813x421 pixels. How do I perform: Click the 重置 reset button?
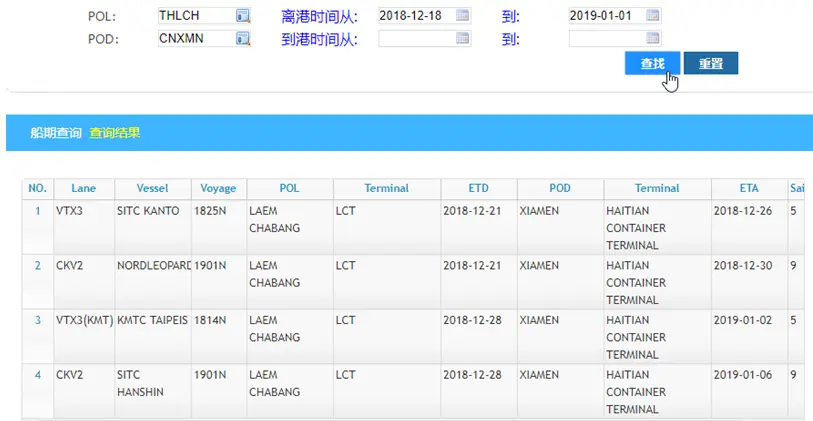711,63
